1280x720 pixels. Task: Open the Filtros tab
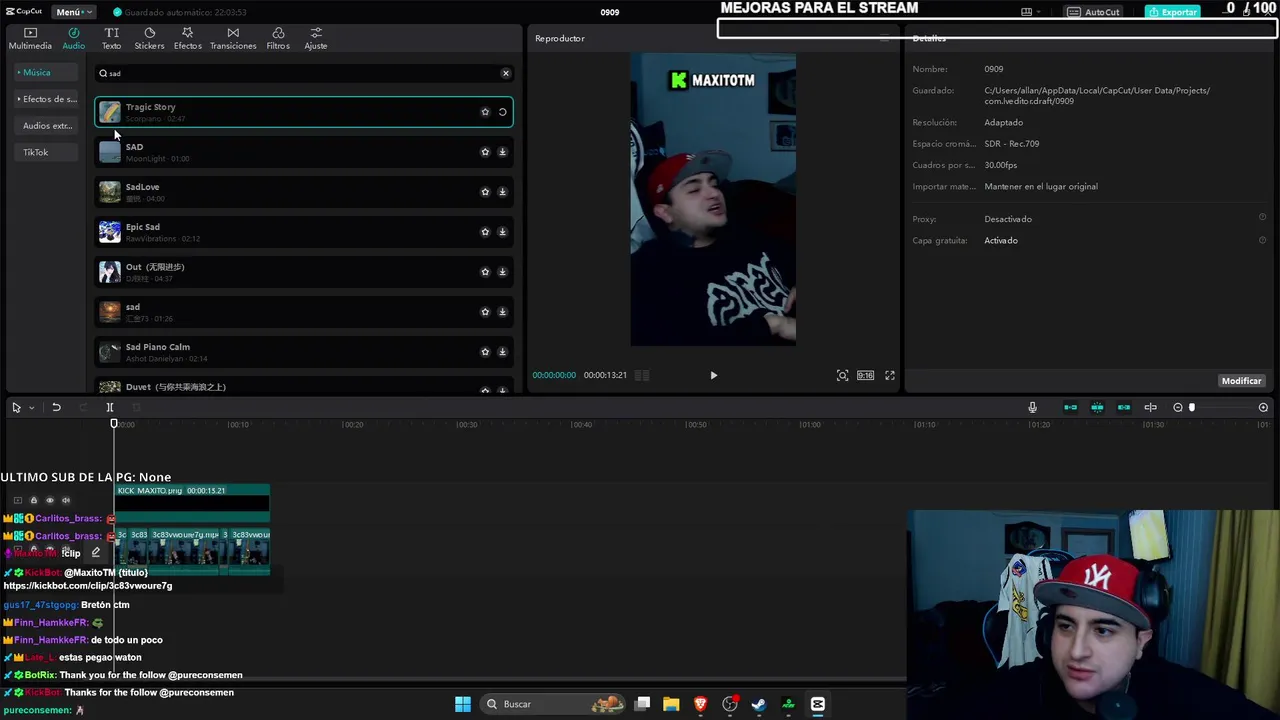tap(278, 38)
